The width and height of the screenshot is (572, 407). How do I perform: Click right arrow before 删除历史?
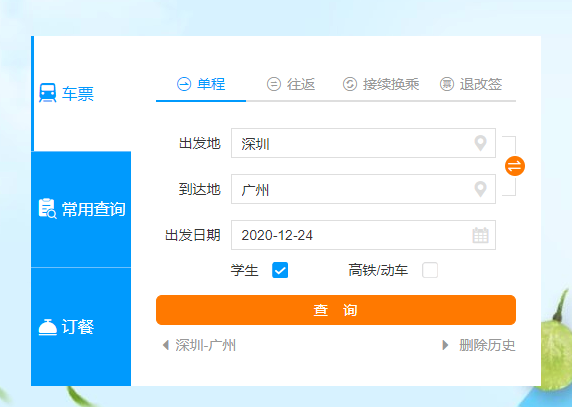coord(445,345)
